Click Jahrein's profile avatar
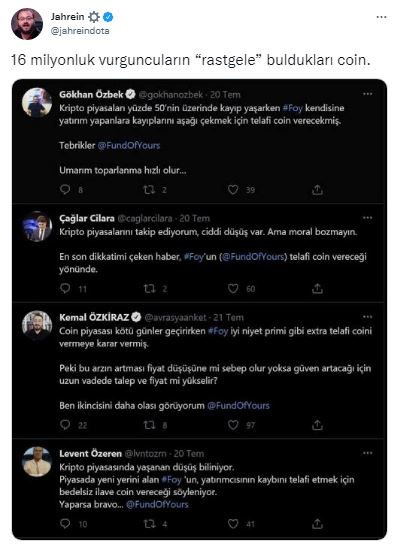The width and height of the screenshot is (397, 550). (27, 24)
